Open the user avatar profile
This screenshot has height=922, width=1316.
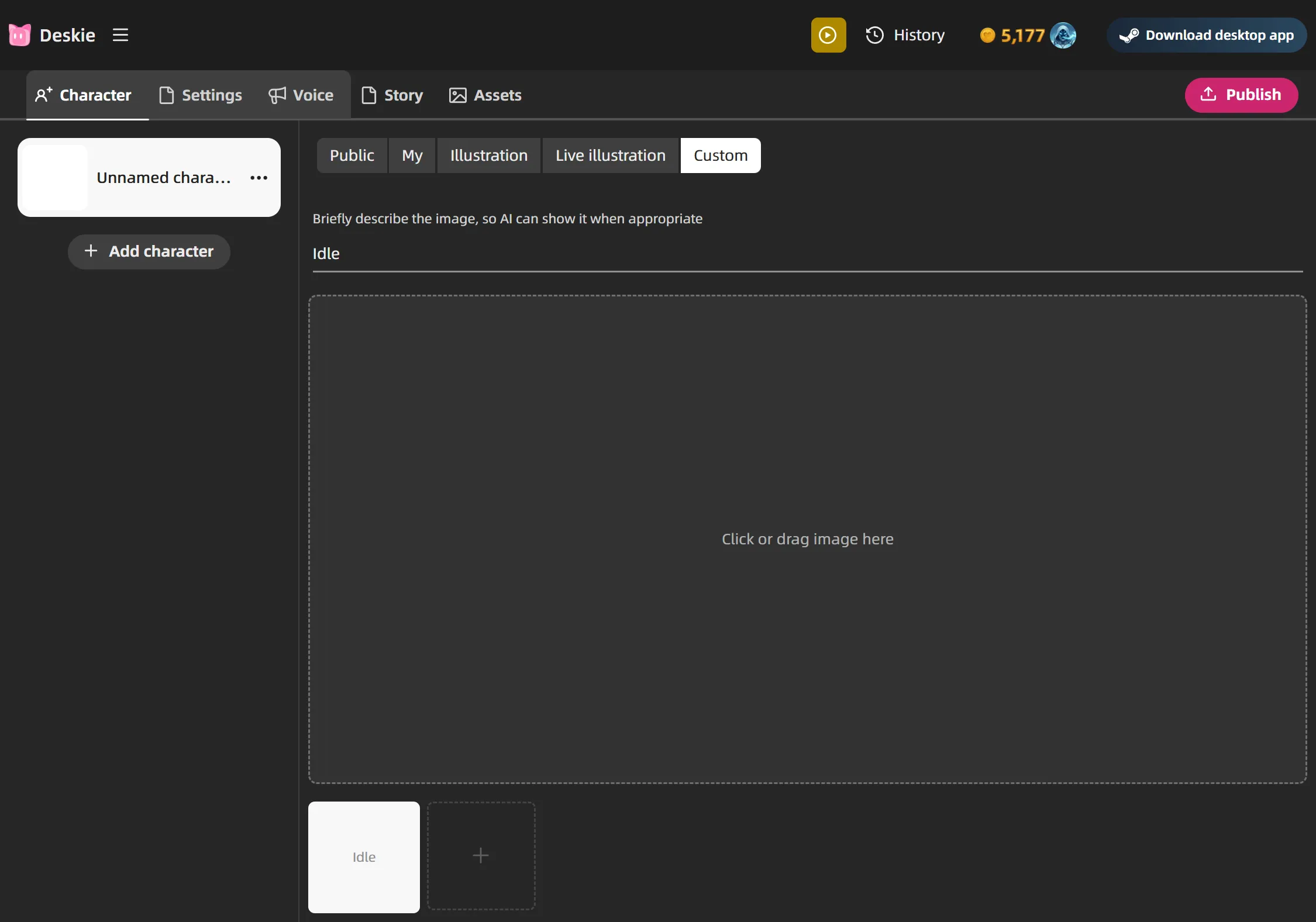tap(1063, 35)
